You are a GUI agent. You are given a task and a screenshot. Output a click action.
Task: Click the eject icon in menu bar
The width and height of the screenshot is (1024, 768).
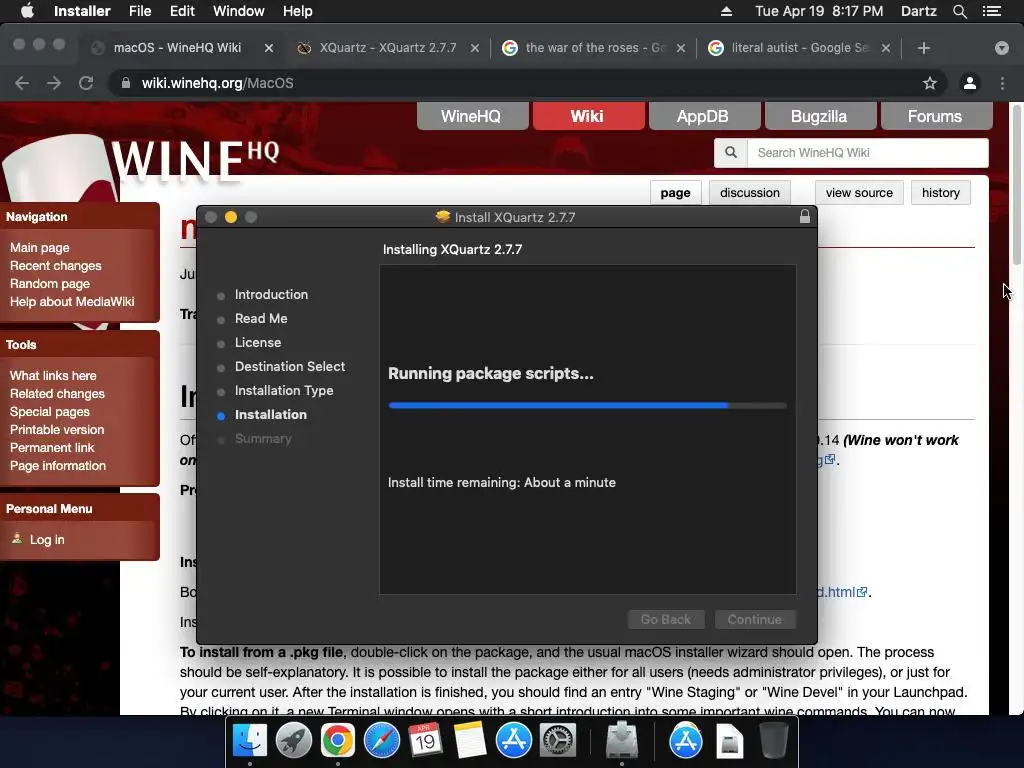(x=726, y=11)
